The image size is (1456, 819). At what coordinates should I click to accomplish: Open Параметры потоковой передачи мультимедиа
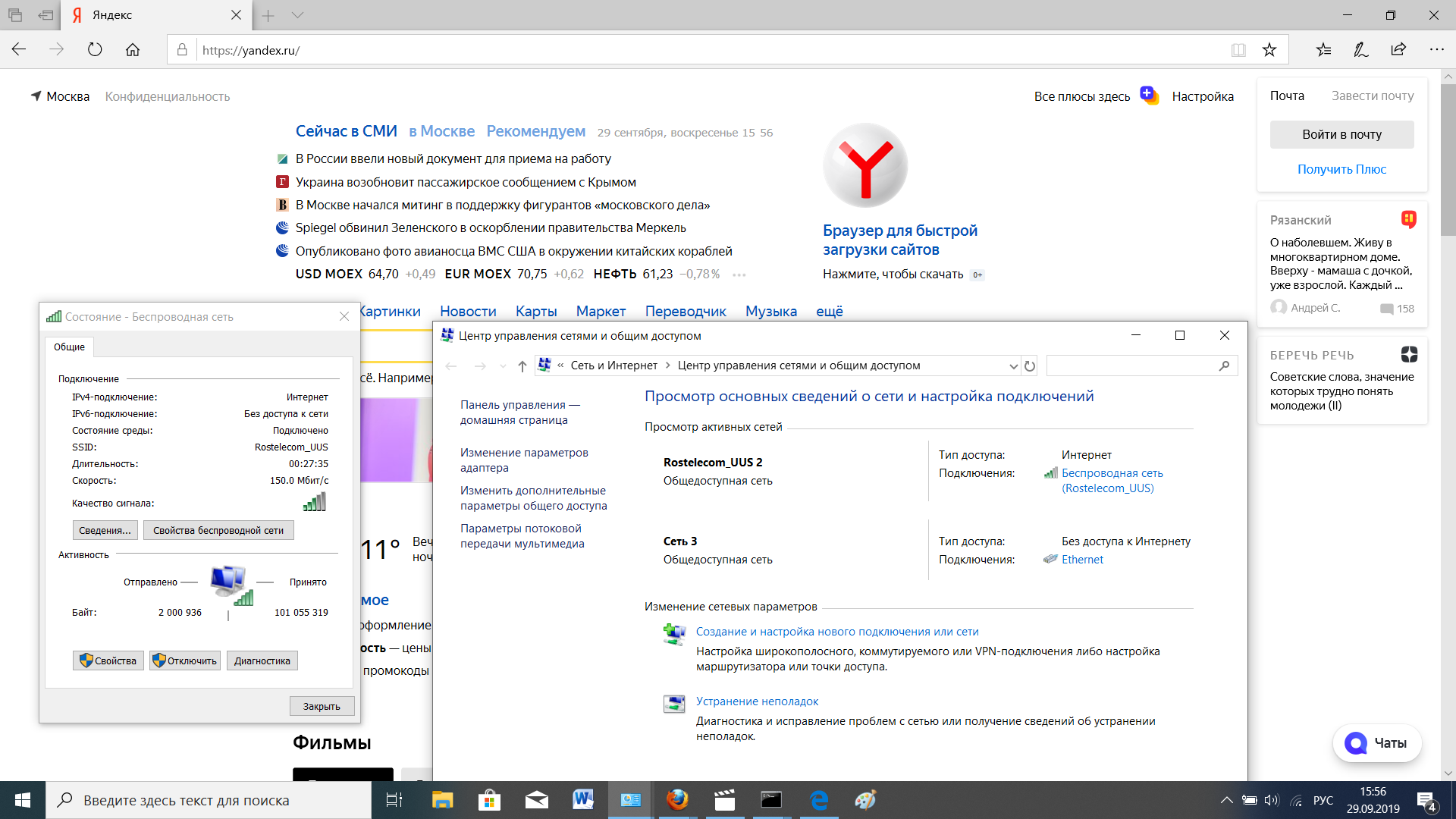pyautogui.click(x=522, y=536)
